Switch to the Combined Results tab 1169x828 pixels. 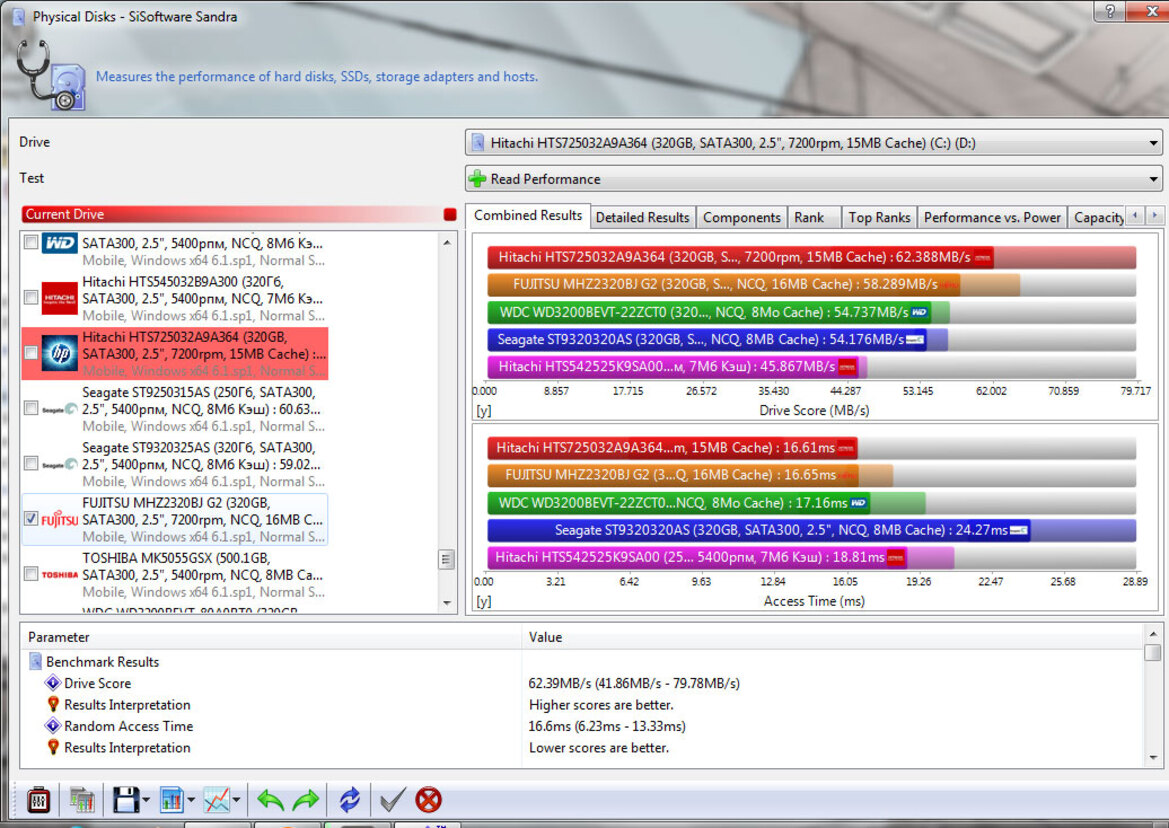(528, 216)
